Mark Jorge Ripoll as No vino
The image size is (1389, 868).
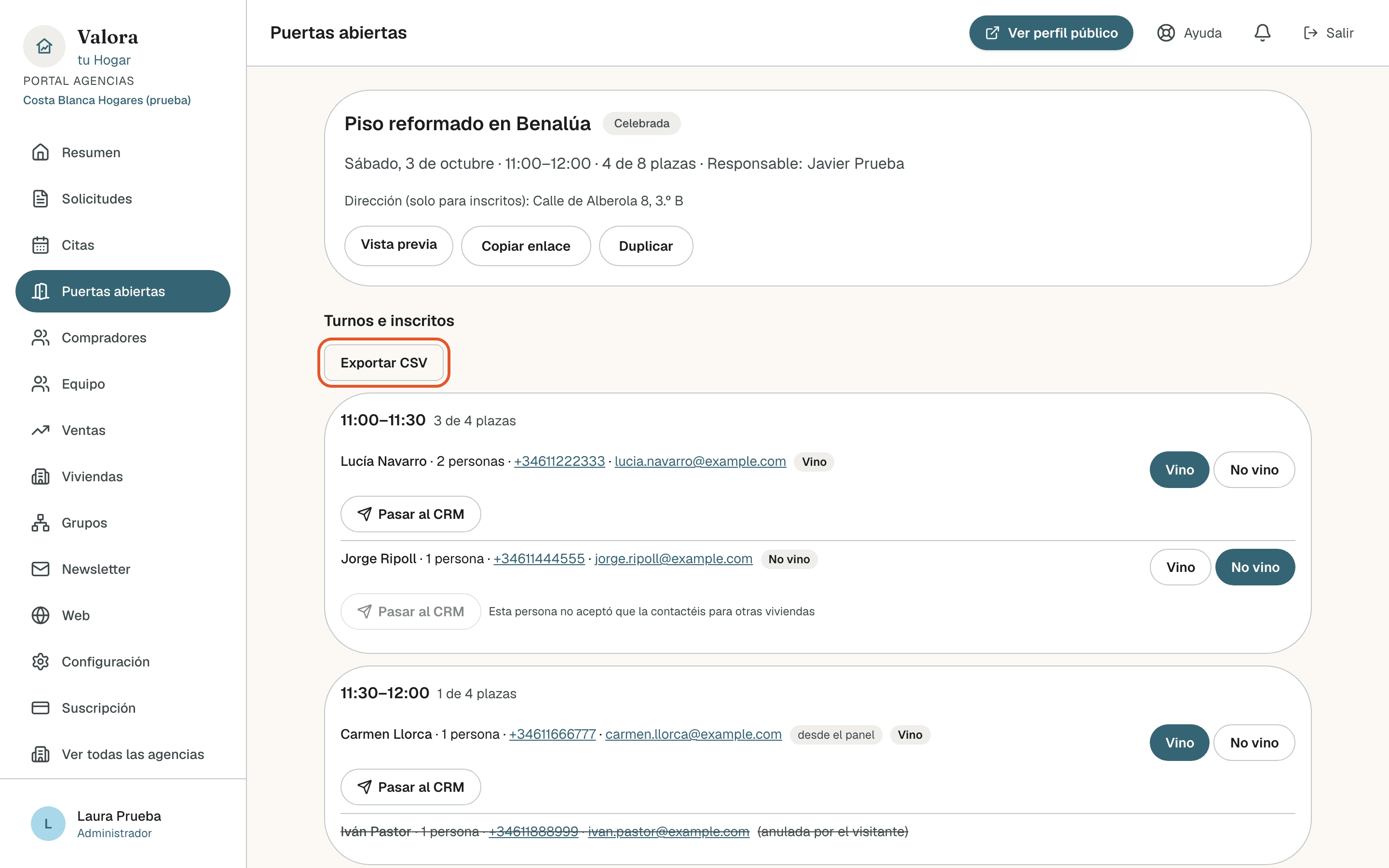[x=1255, y=567]
